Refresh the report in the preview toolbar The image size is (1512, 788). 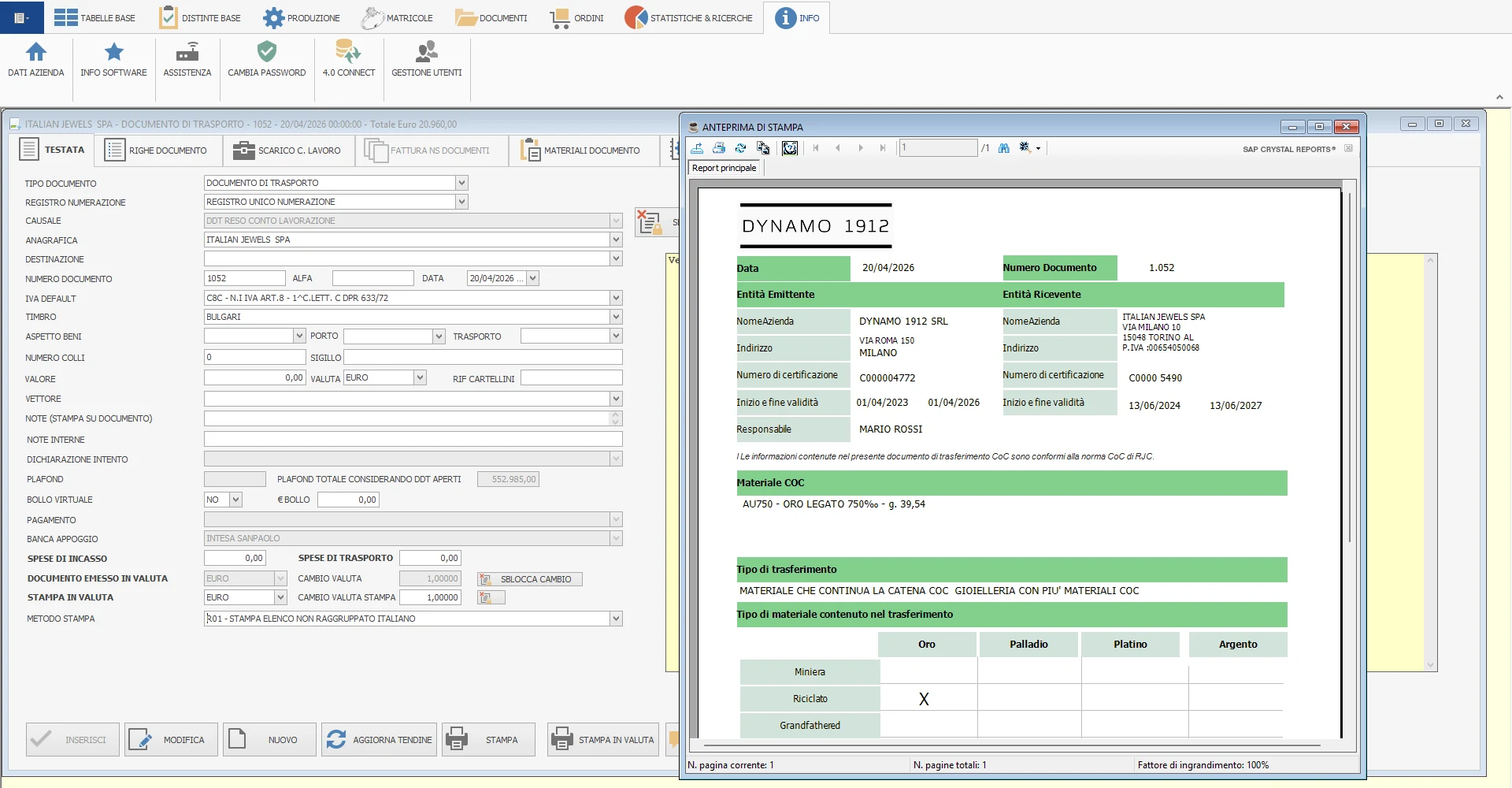point(741,148)
